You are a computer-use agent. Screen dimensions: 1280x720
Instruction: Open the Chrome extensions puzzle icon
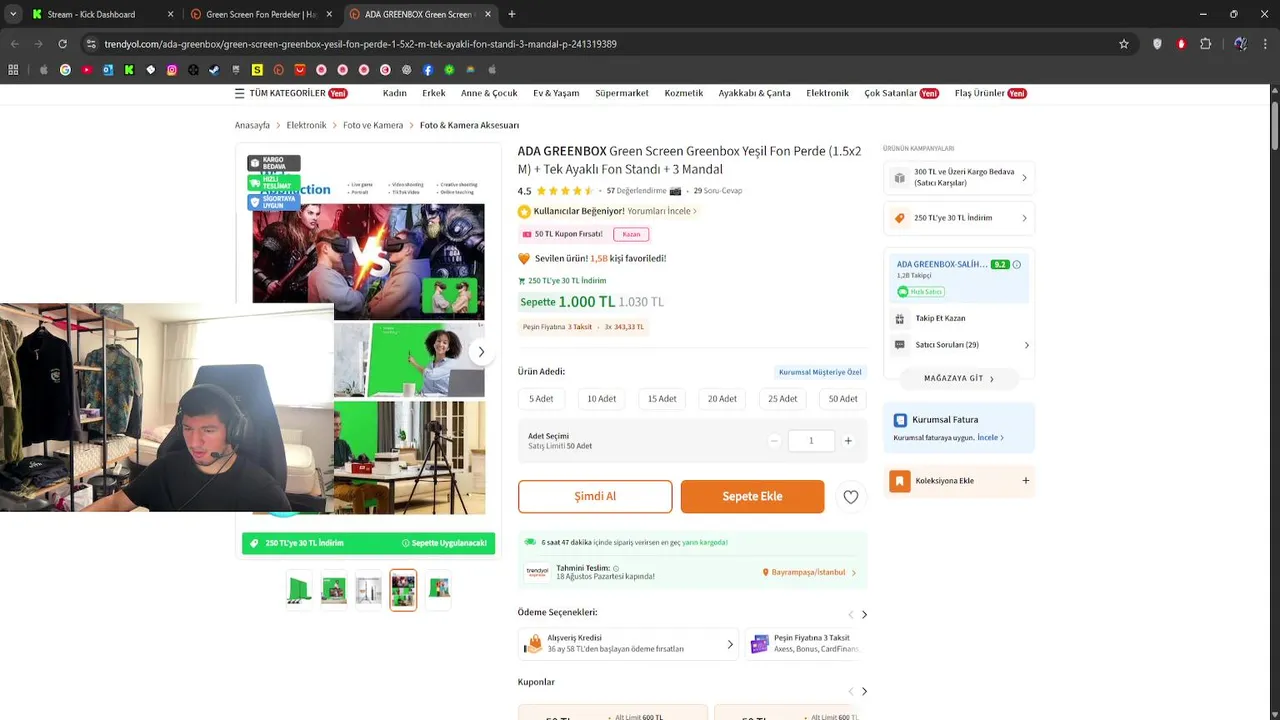(x=1206, y=44)
